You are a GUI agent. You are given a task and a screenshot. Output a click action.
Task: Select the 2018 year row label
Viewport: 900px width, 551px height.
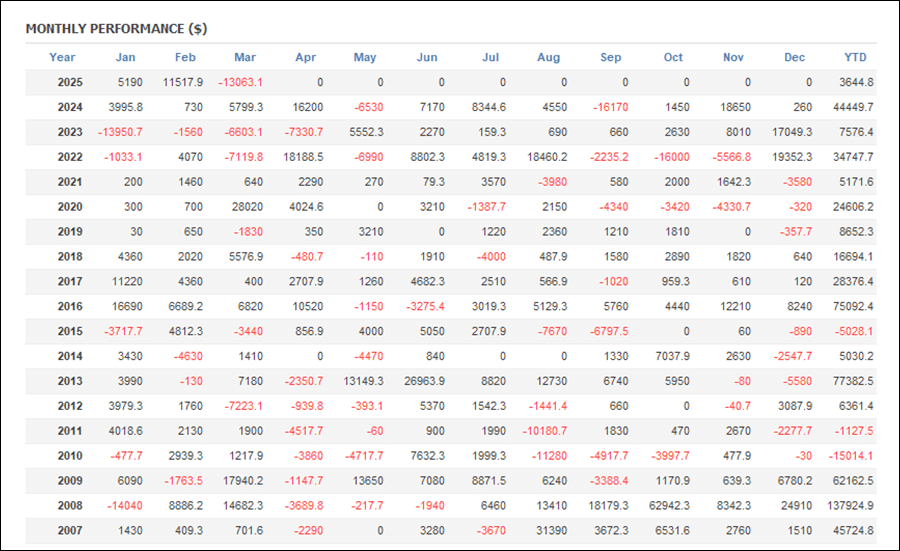coord(70,257)
